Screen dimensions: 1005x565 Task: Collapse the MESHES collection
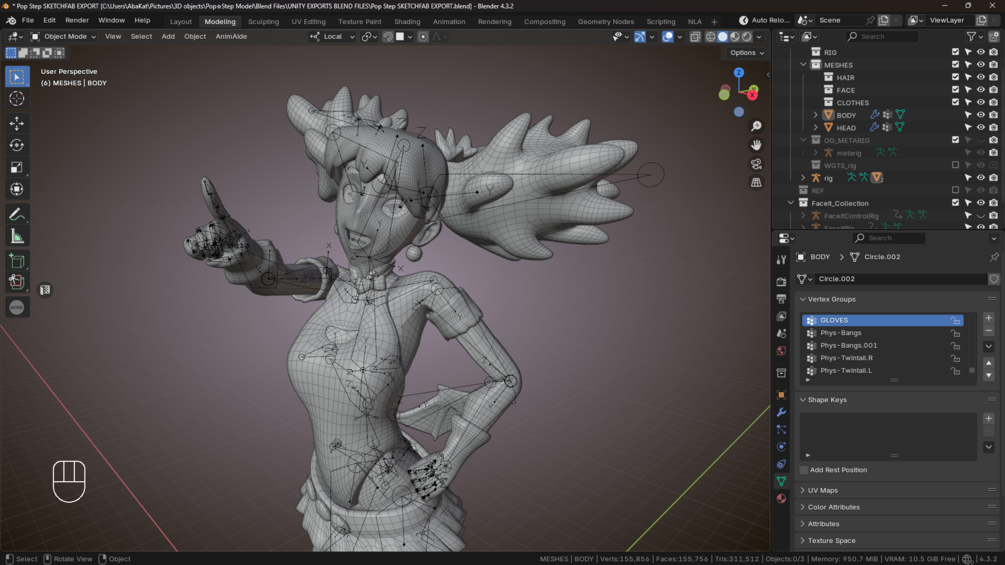click(x=804, y=65)
